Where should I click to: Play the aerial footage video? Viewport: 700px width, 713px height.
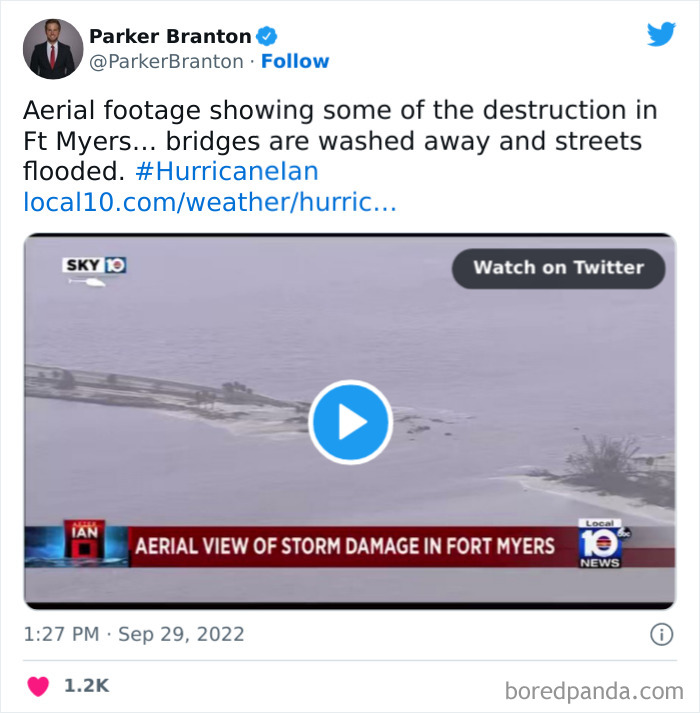(350, 422)
